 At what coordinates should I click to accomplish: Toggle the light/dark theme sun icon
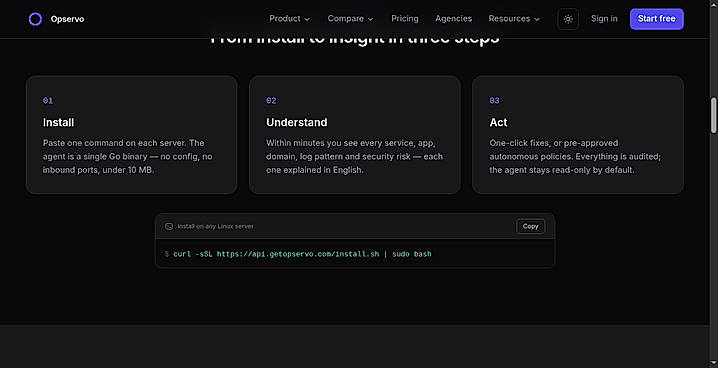coord(568,19)
